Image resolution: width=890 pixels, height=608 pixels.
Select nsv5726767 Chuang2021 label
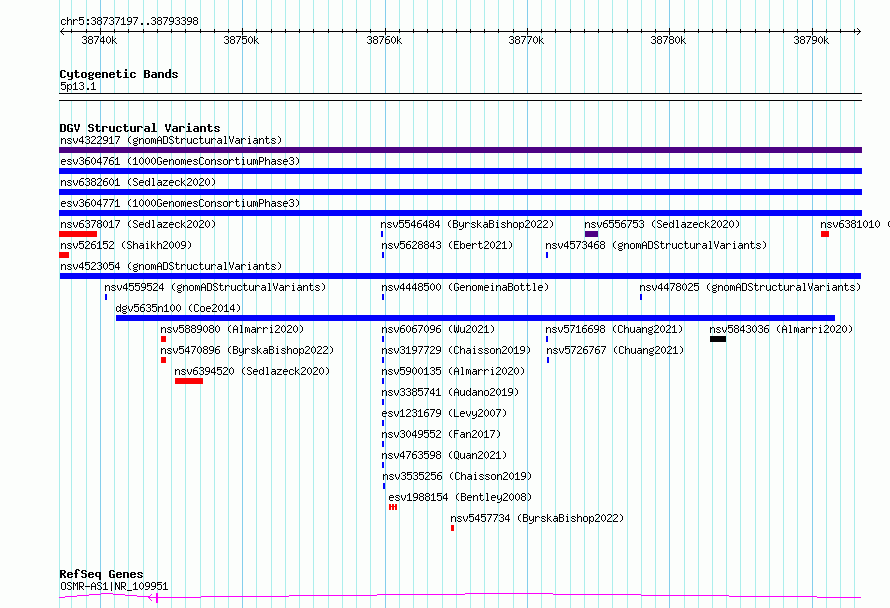[x=615, y=350]
